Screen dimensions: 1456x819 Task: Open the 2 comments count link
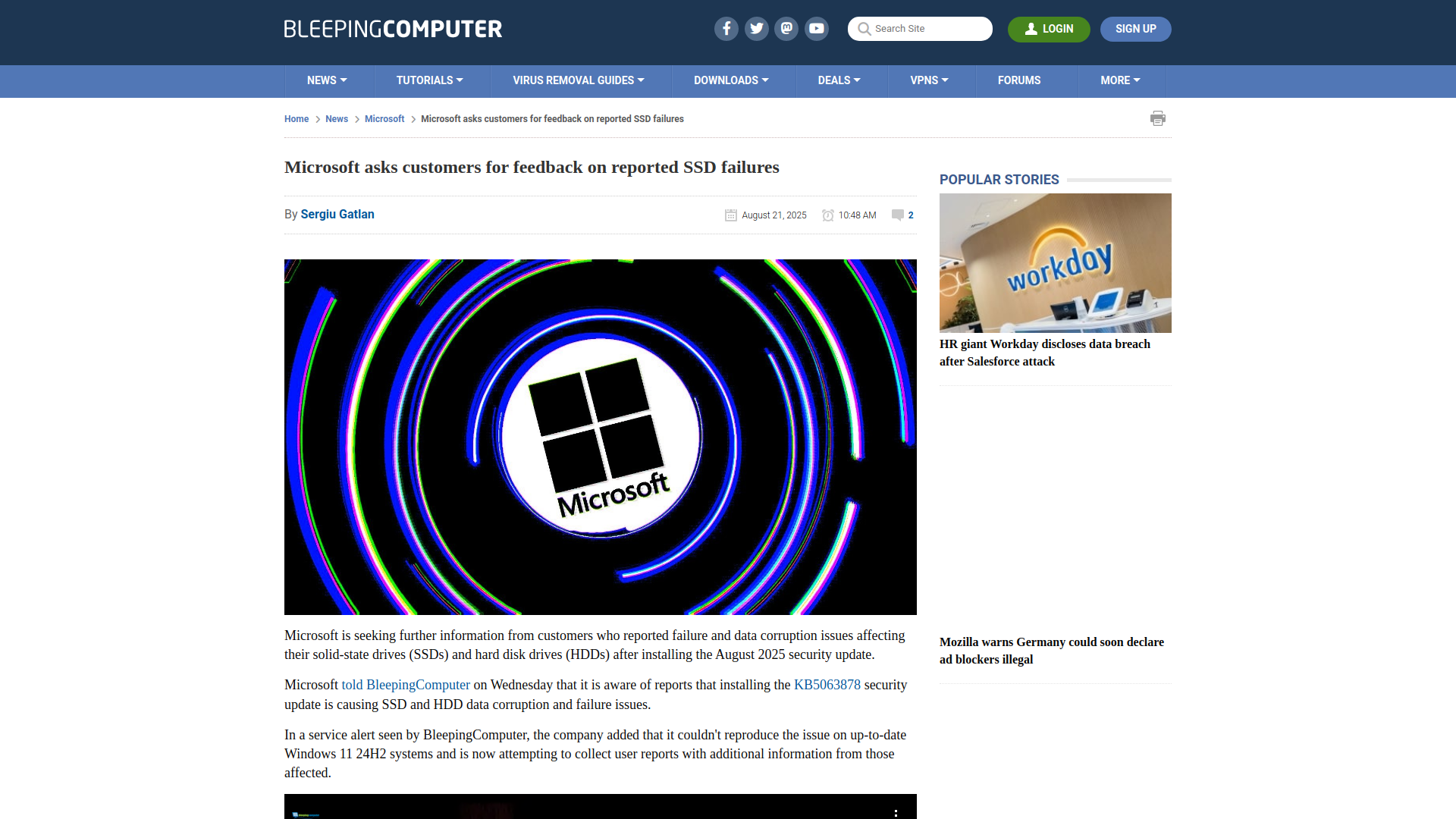coord(911,215)
